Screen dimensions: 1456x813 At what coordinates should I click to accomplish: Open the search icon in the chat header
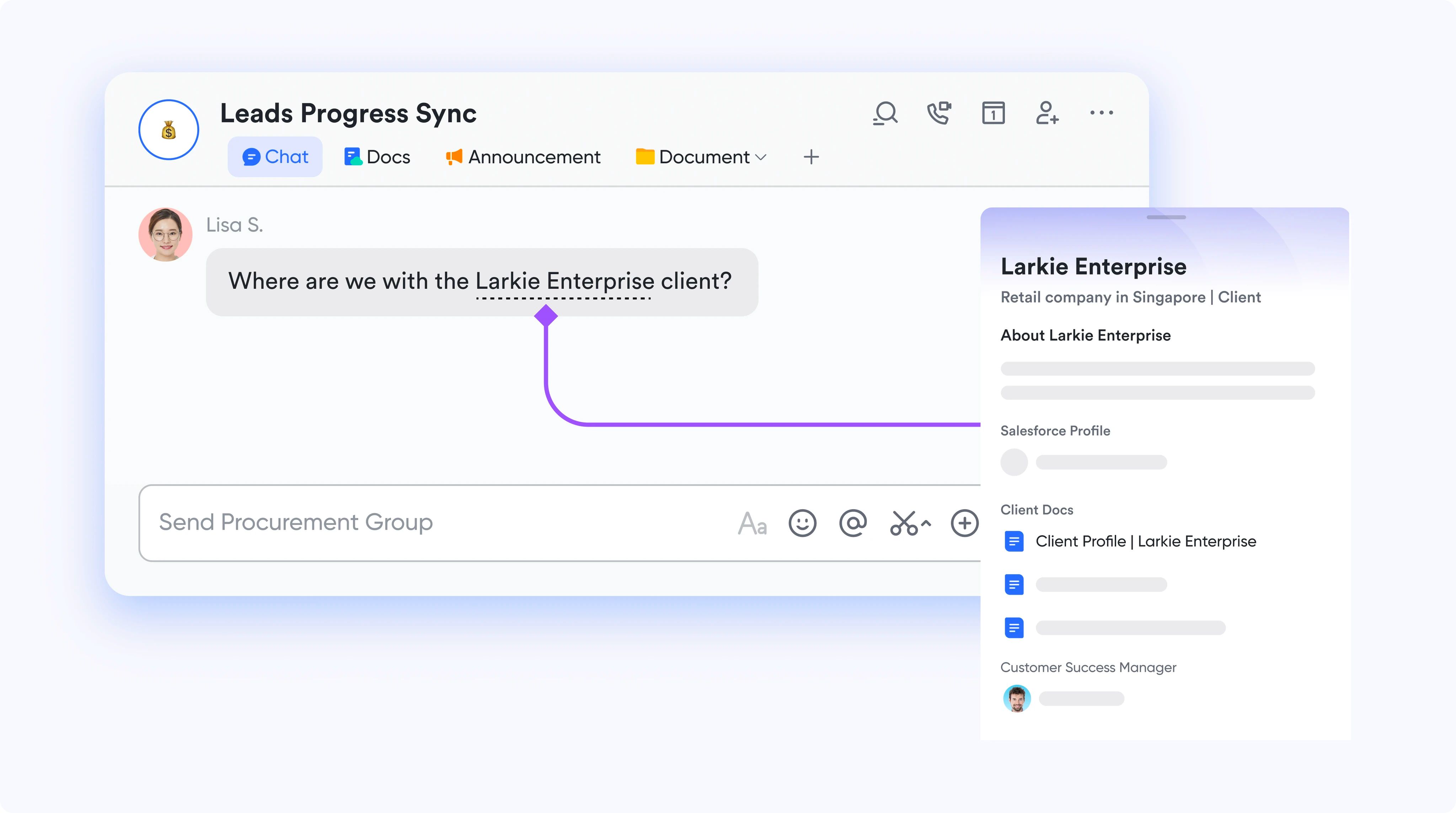885,113
